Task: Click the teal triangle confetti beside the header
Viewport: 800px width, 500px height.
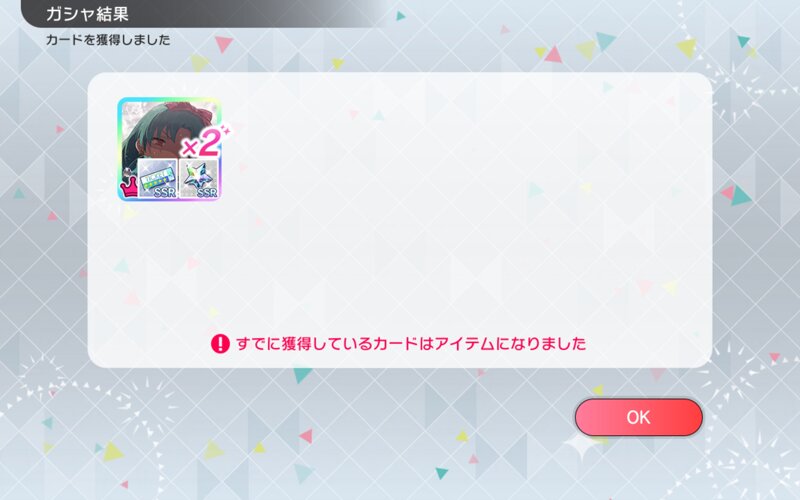Action: click(401, 16)
